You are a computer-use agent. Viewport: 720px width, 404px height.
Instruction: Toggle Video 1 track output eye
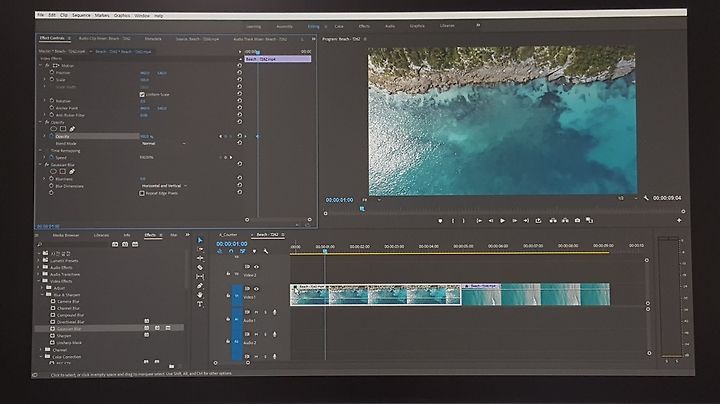pos(256,289)
